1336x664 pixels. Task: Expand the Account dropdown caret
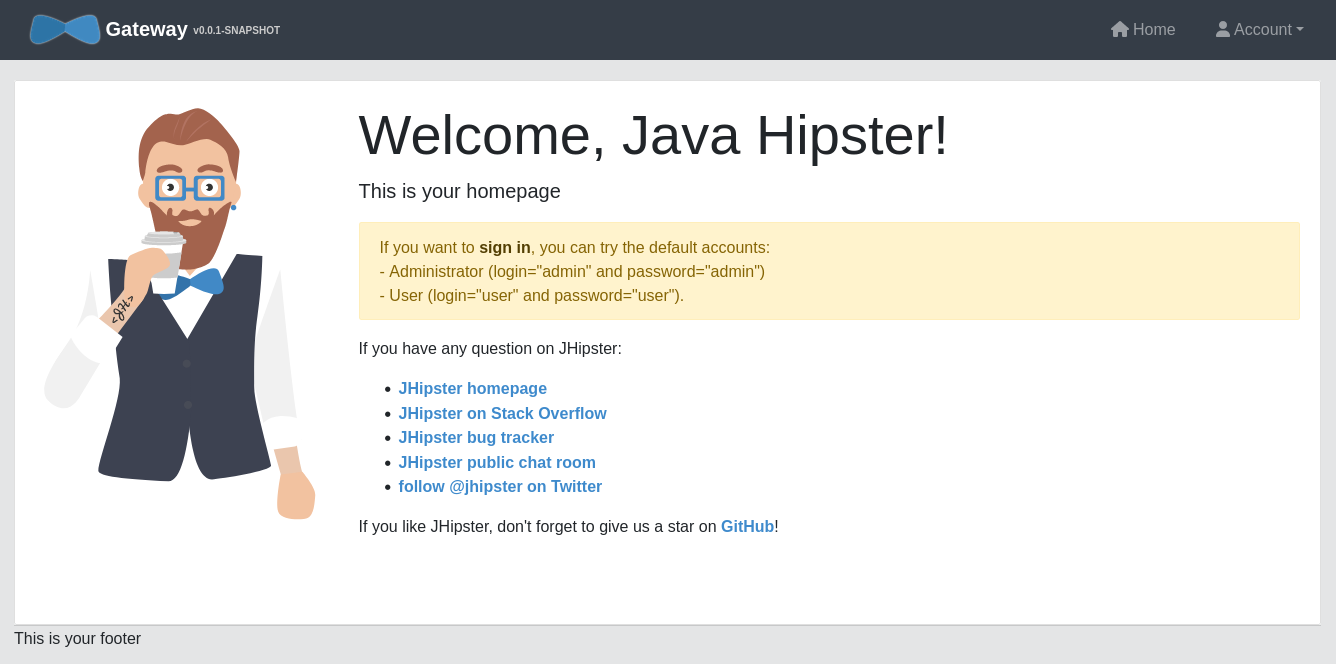pyautogui.click(x=1300, y=29)
